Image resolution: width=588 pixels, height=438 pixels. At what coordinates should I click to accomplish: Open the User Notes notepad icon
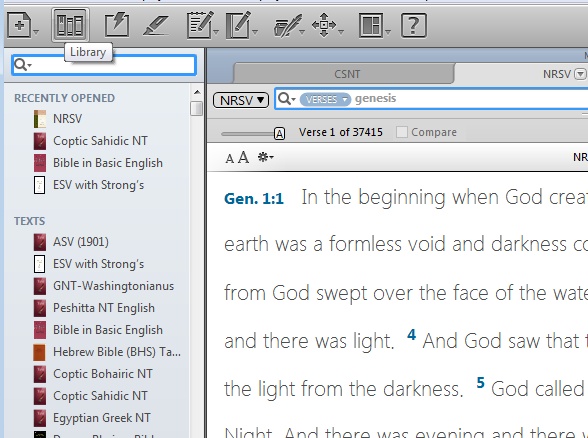point(200,25)
